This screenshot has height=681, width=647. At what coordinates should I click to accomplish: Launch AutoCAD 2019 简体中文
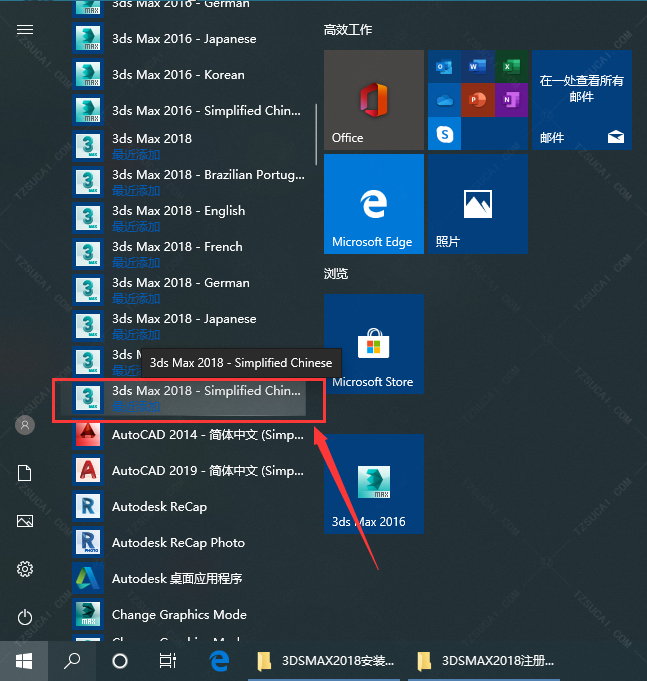tap(189, 471)
